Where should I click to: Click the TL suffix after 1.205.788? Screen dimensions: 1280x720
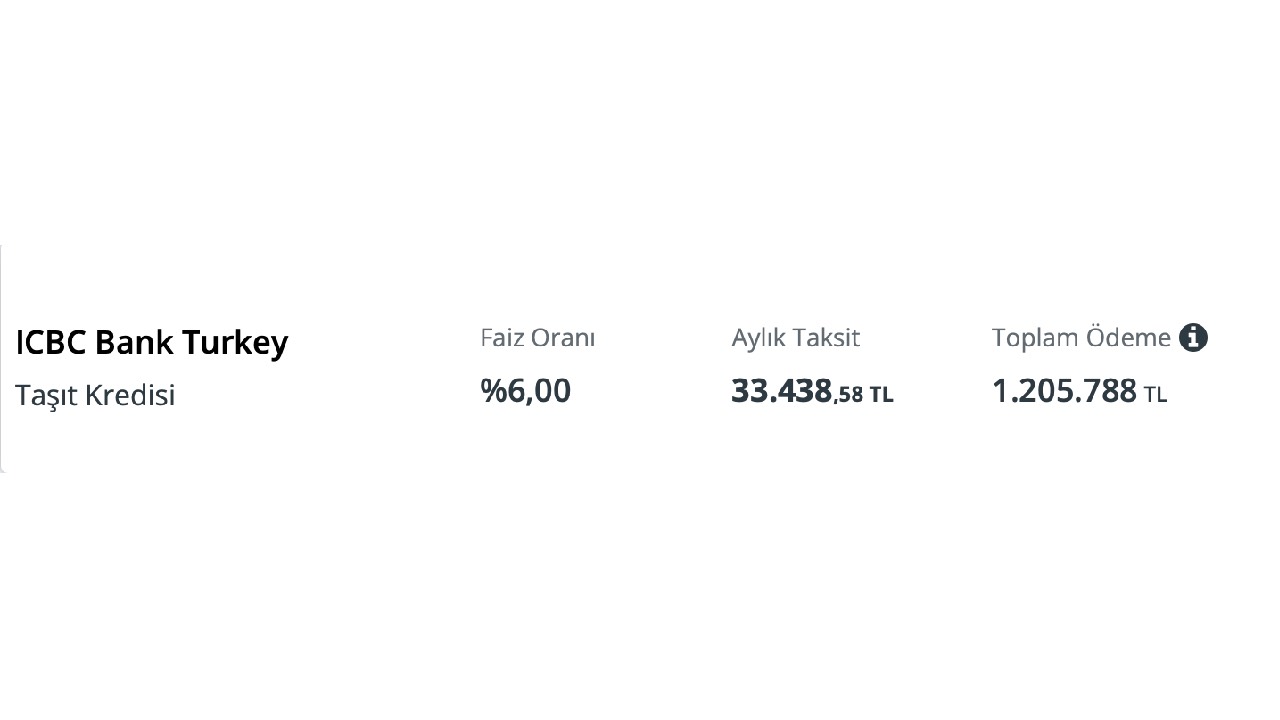point(1155,395)
